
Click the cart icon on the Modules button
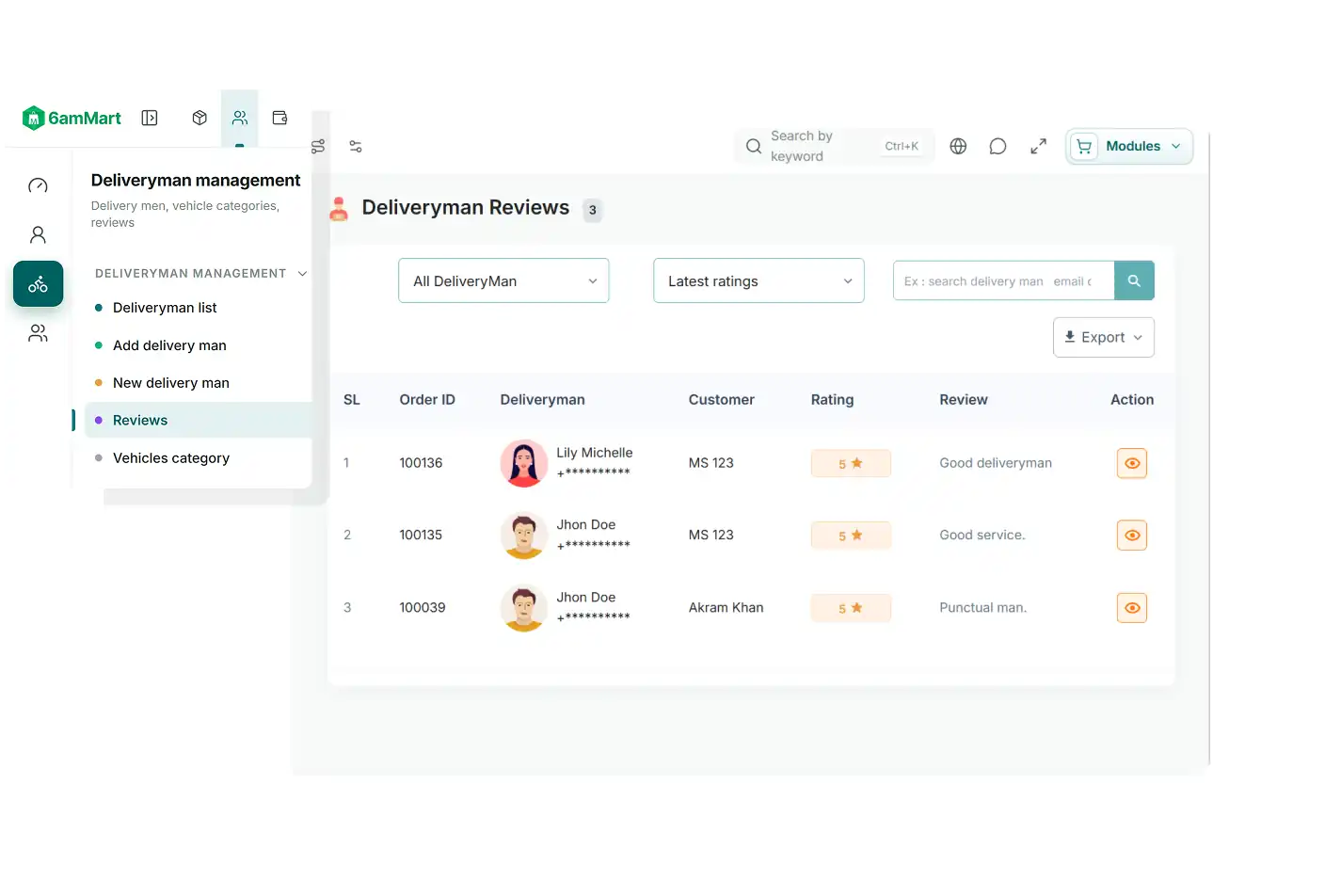coord(1084,146)
